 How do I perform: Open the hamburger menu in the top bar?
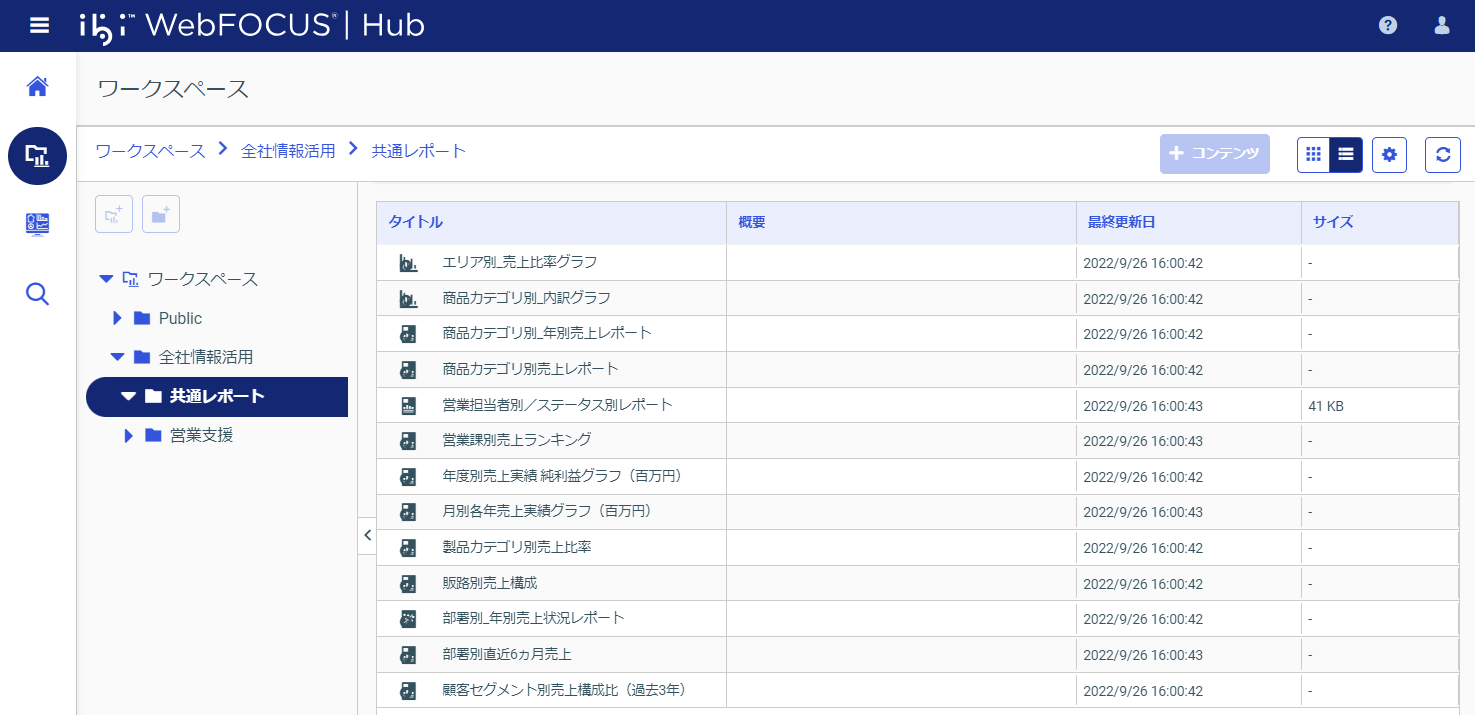coord(38,25)
